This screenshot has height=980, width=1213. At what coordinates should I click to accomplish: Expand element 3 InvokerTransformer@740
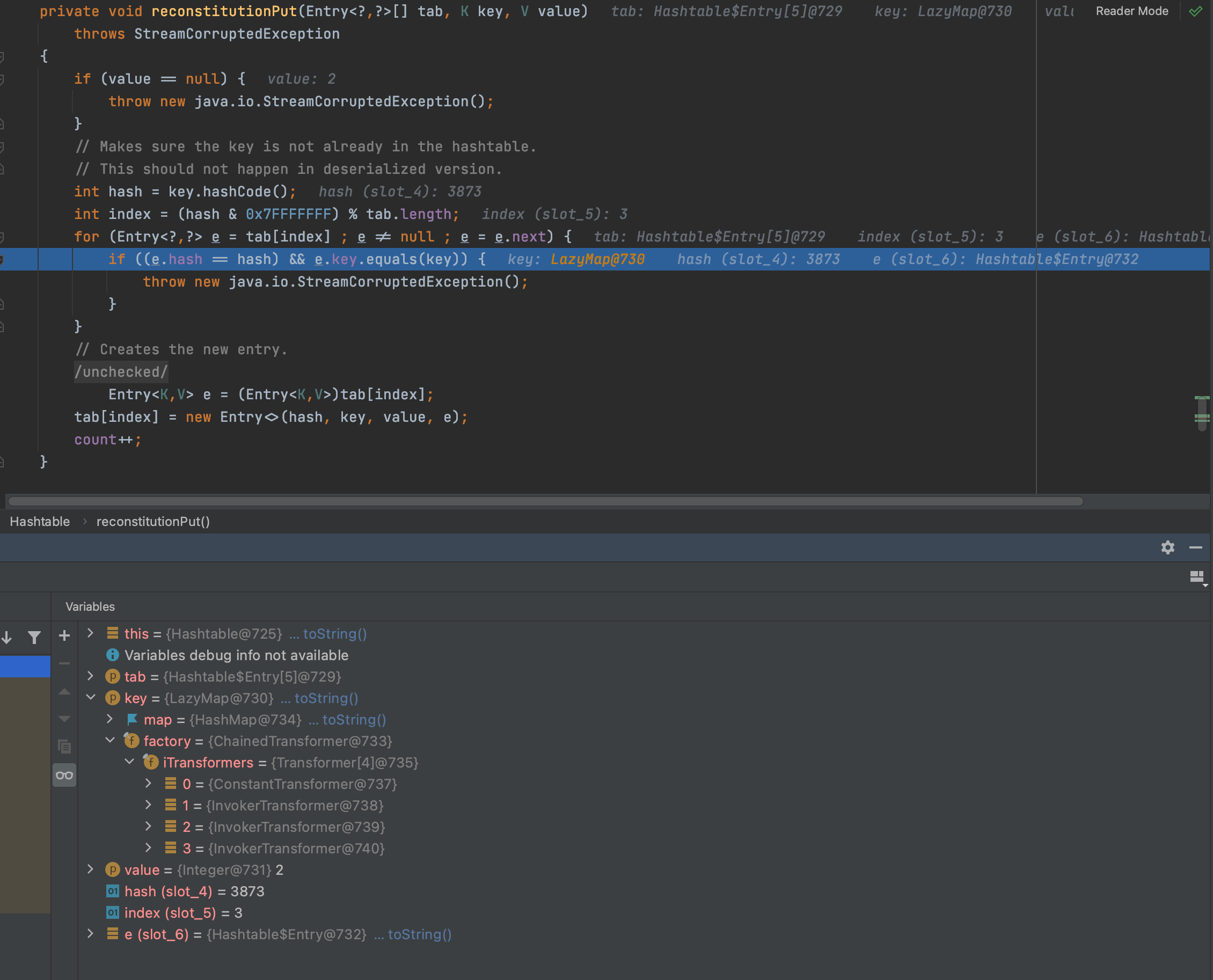click(149, 847)
